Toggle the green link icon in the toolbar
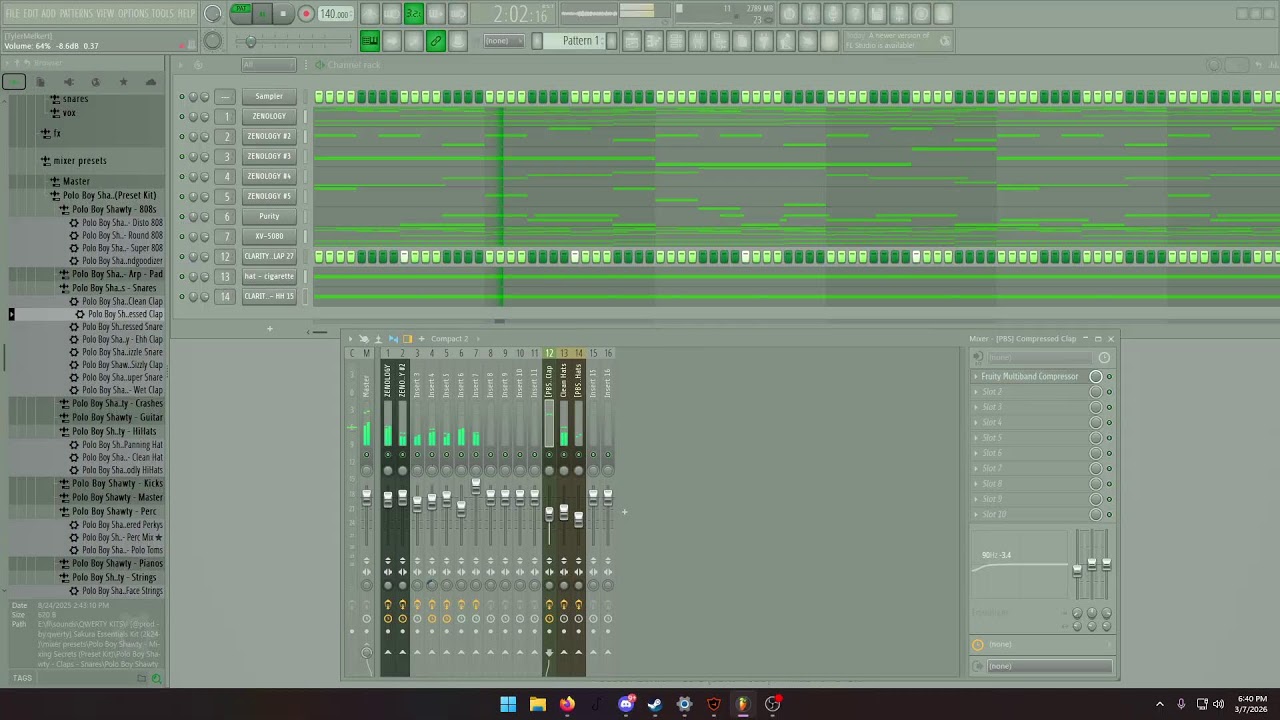Screen dimensions: 1280x720 click(436, 41)
